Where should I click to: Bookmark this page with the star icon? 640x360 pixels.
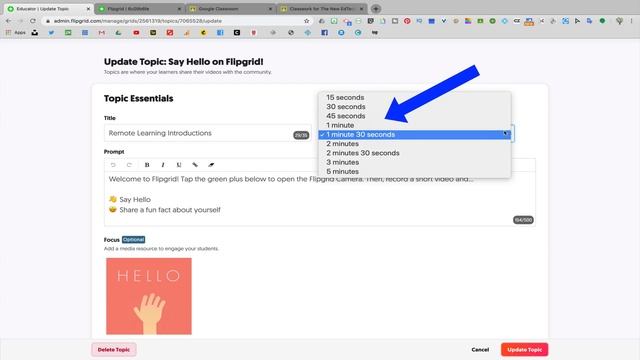[307, 21]
